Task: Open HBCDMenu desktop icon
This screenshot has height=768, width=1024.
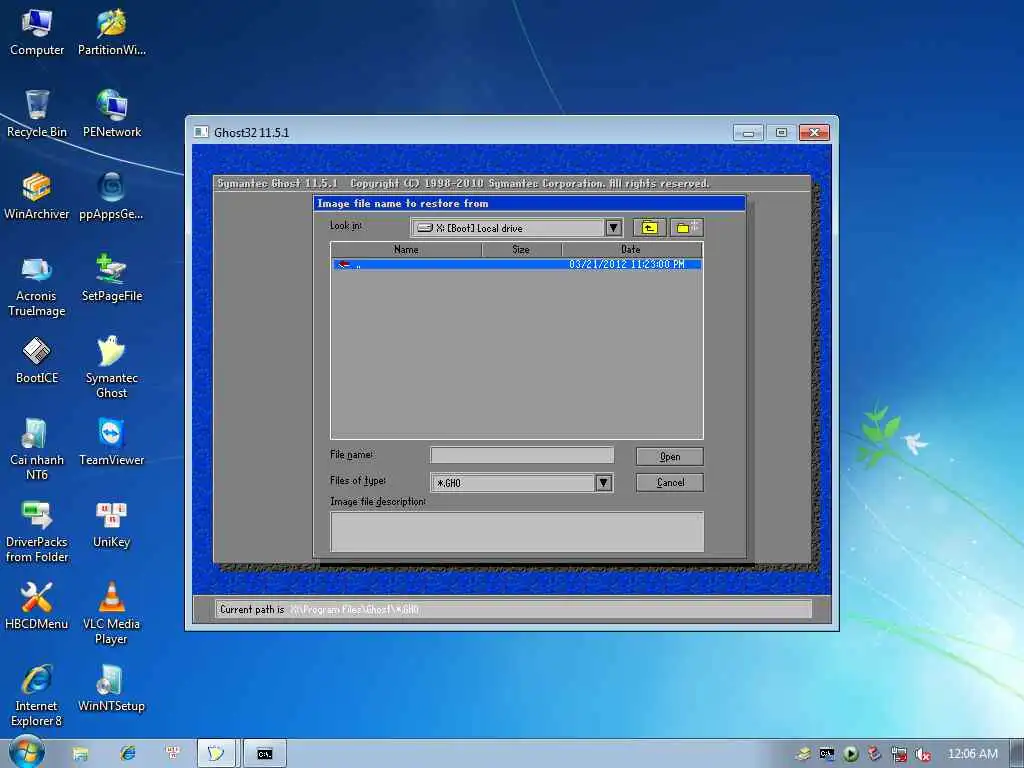Action: [37, 607]
